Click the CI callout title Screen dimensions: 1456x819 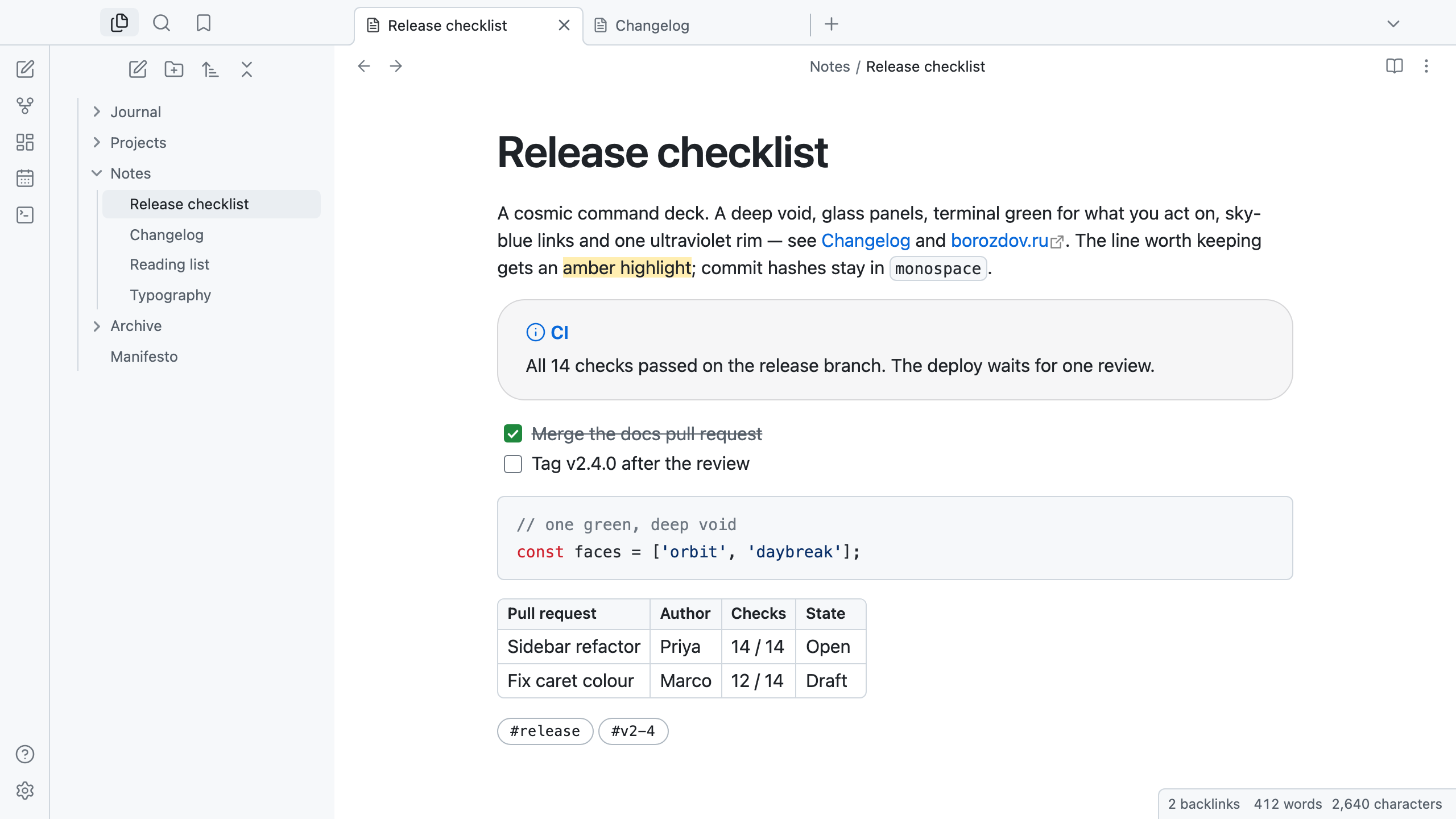[x=559, y=332]
